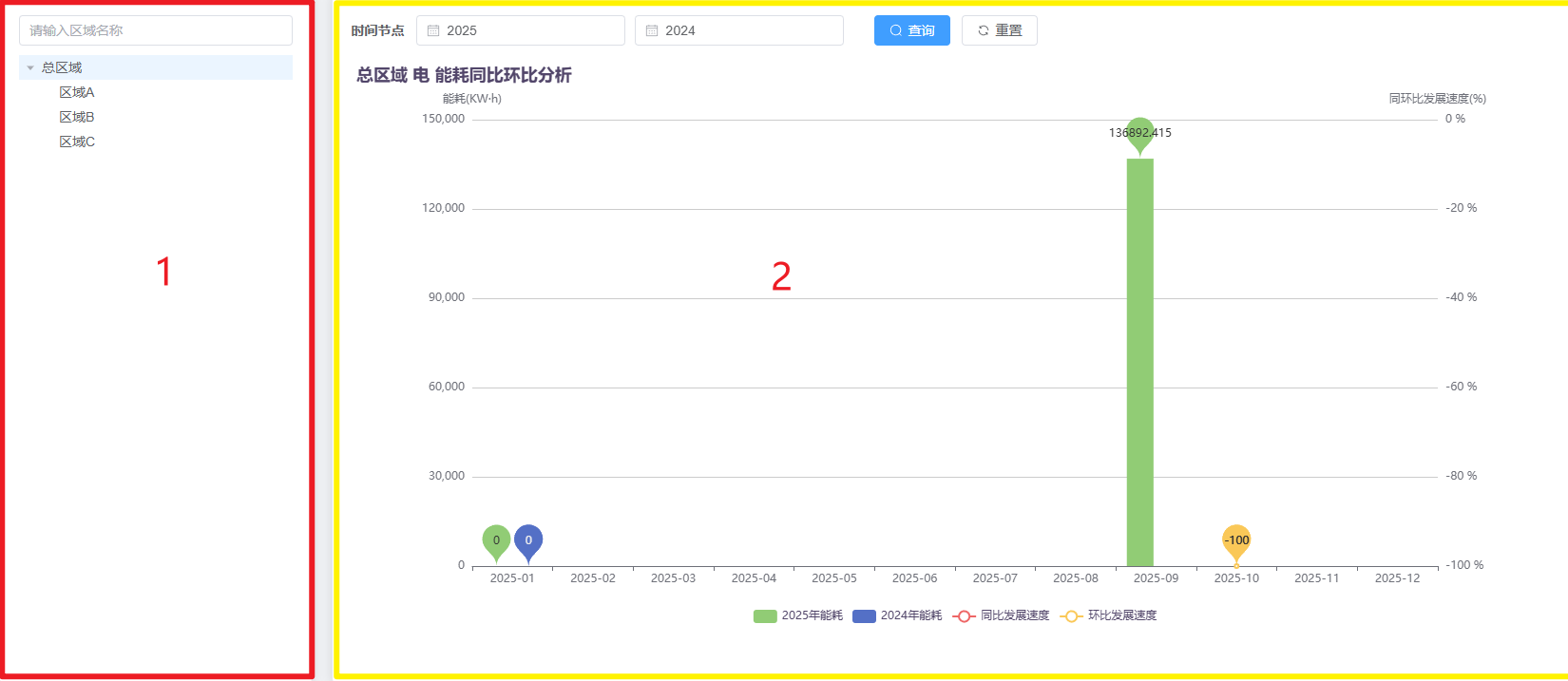The height and width of the screenshot is (681, 1568).
Task: Click the 查询 search button
Action: (912, 30)
